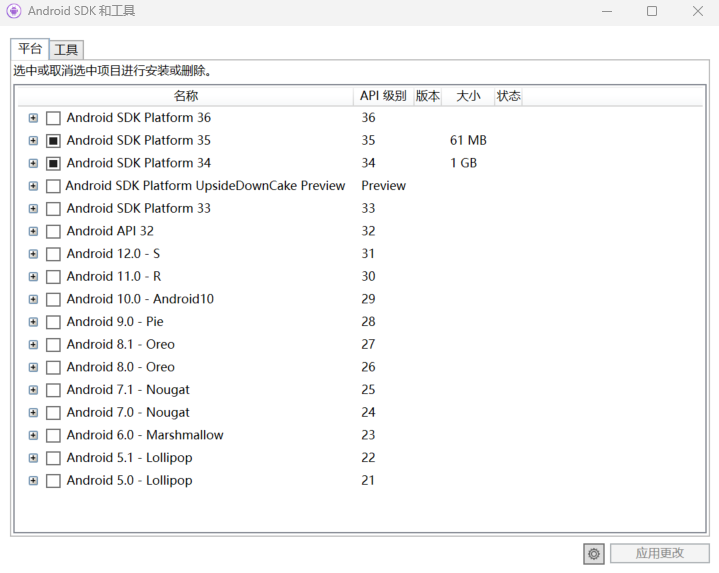Click the Preview API level cell
The height and width of the screenshot is (573, 719).
[383, 186]
